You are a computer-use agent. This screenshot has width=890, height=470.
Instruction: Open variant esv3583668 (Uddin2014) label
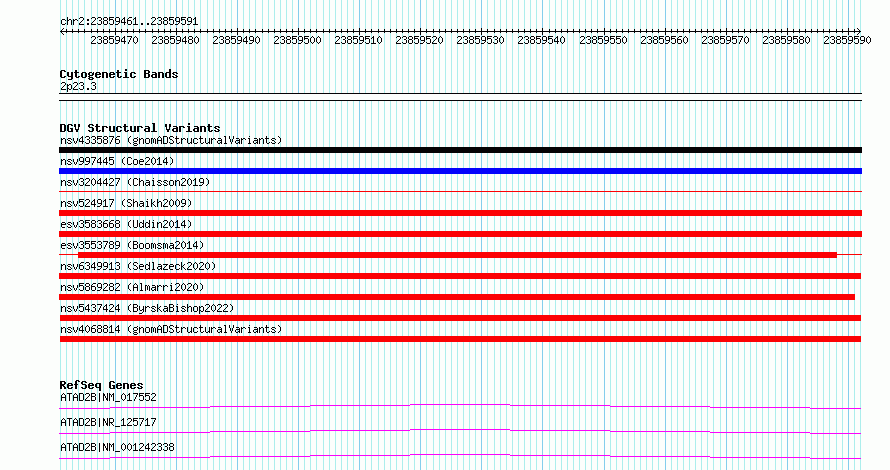(x=126, y=224)
